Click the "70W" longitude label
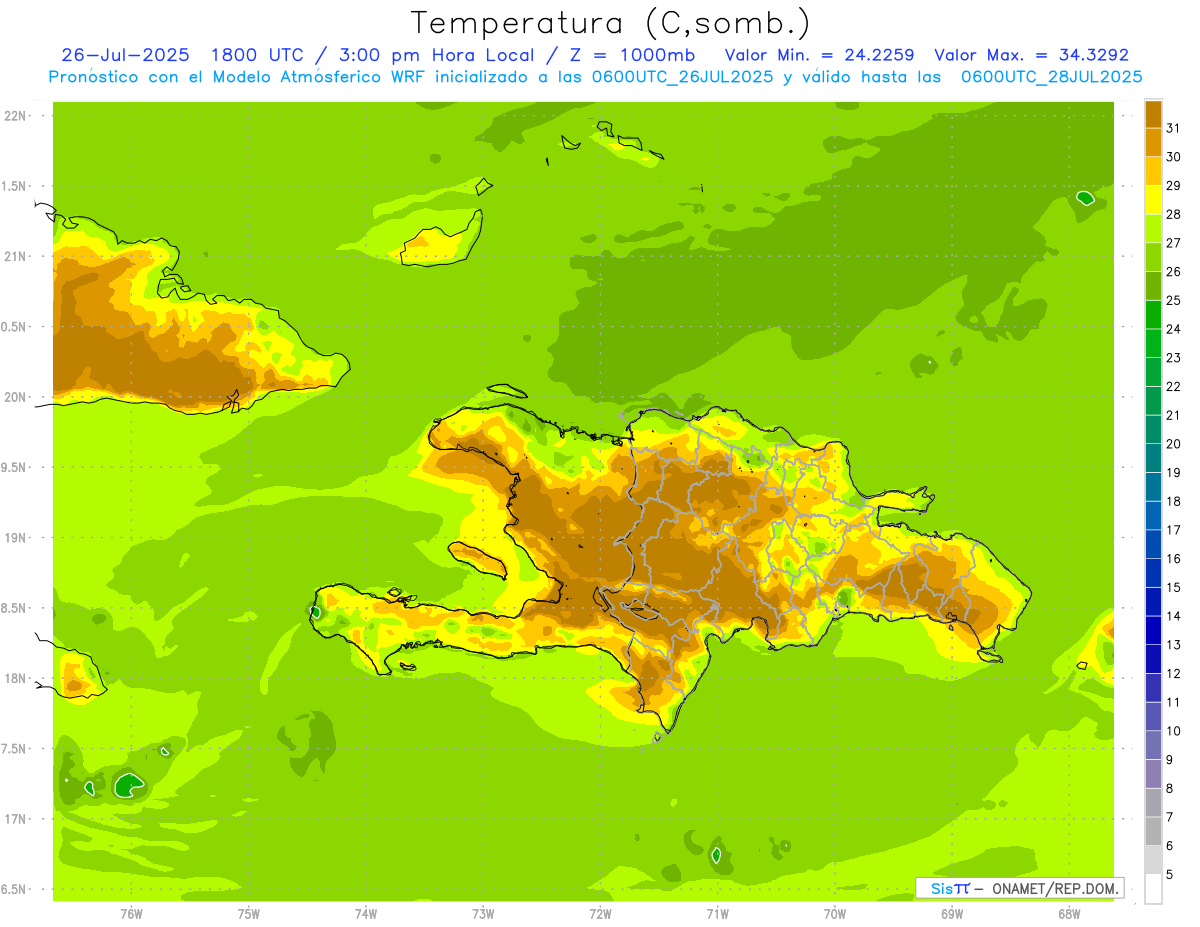 pyautogui.click(x=835, y=914)
